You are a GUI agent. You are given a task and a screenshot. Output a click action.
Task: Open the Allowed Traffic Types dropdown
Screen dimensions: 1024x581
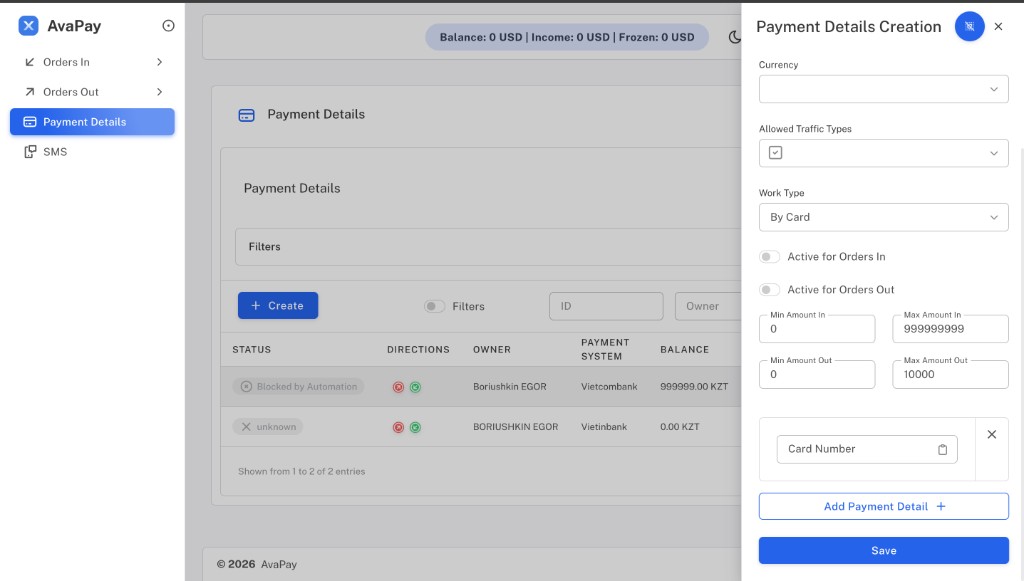click(884, 153)
